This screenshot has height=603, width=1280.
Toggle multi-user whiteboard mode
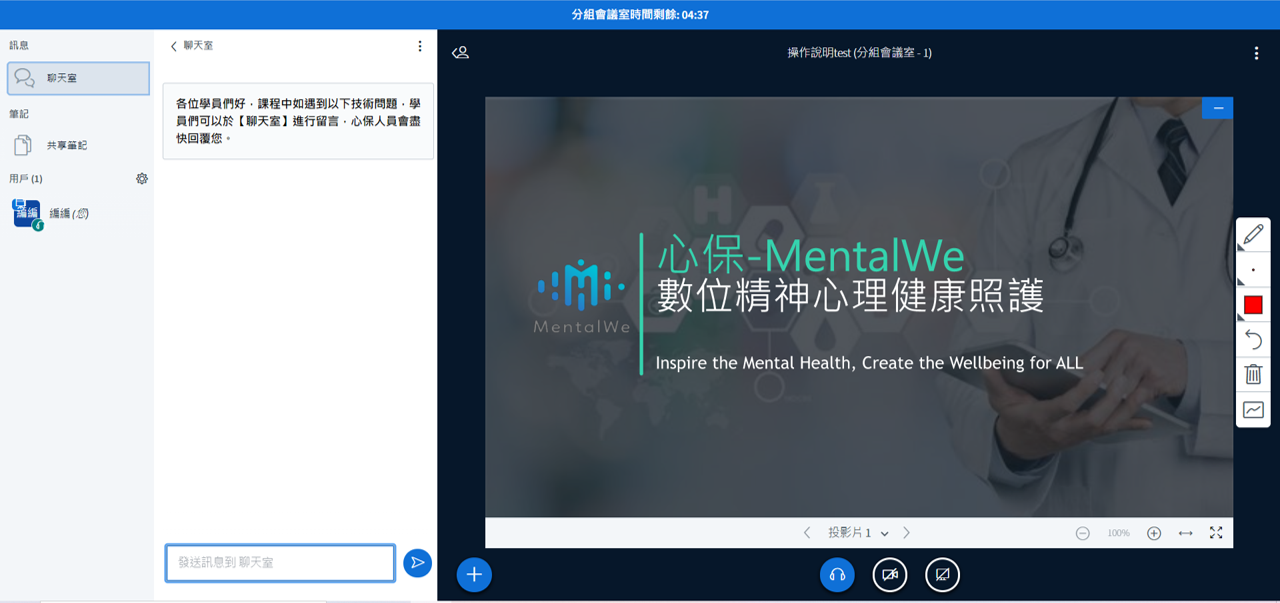(1253, 410)
